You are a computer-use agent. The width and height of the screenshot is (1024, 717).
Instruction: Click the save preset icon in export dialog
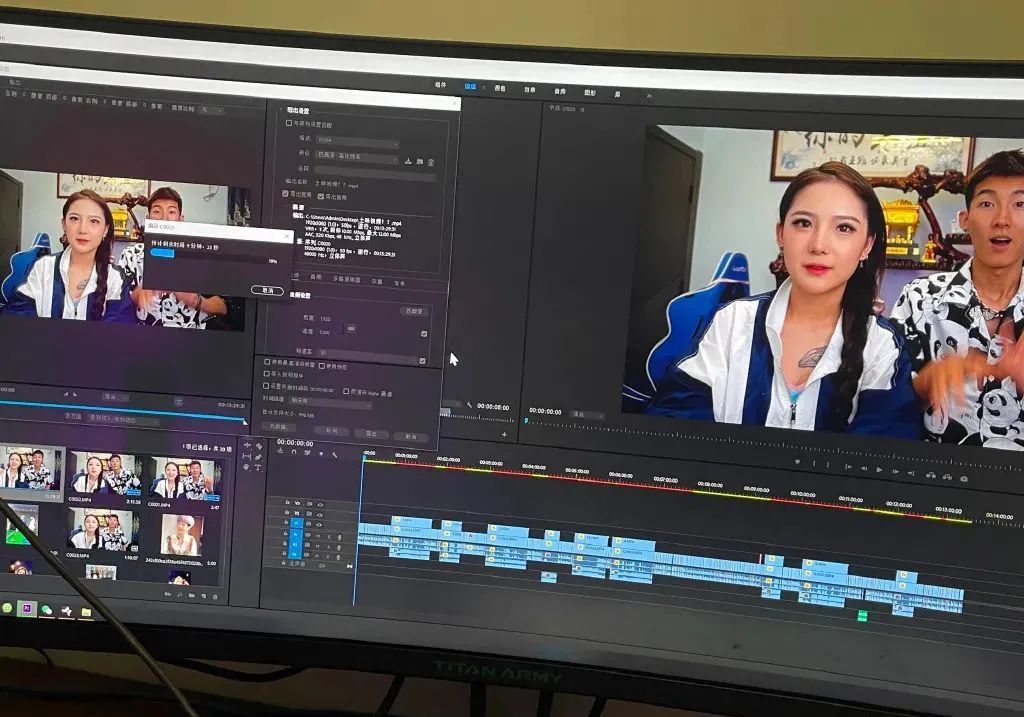tap(408, 161)
